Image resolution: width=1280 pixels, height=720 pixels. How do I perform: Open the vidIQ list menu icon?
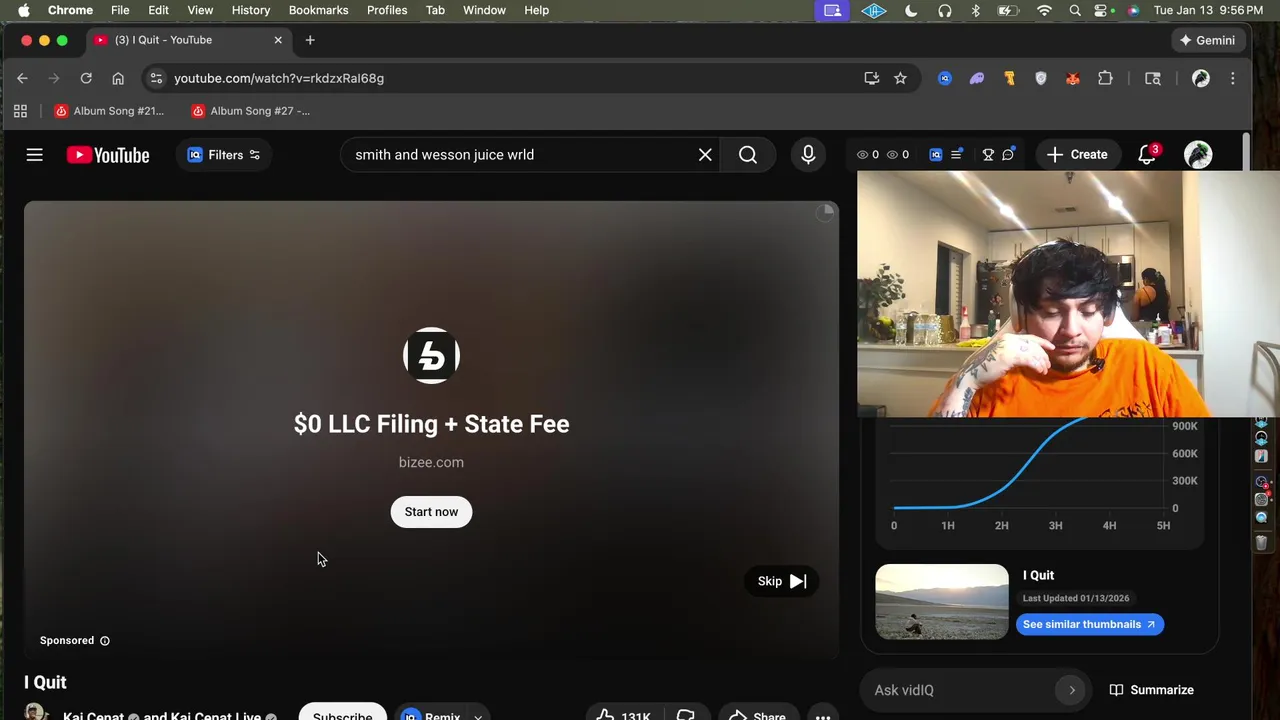pos(957,155)
